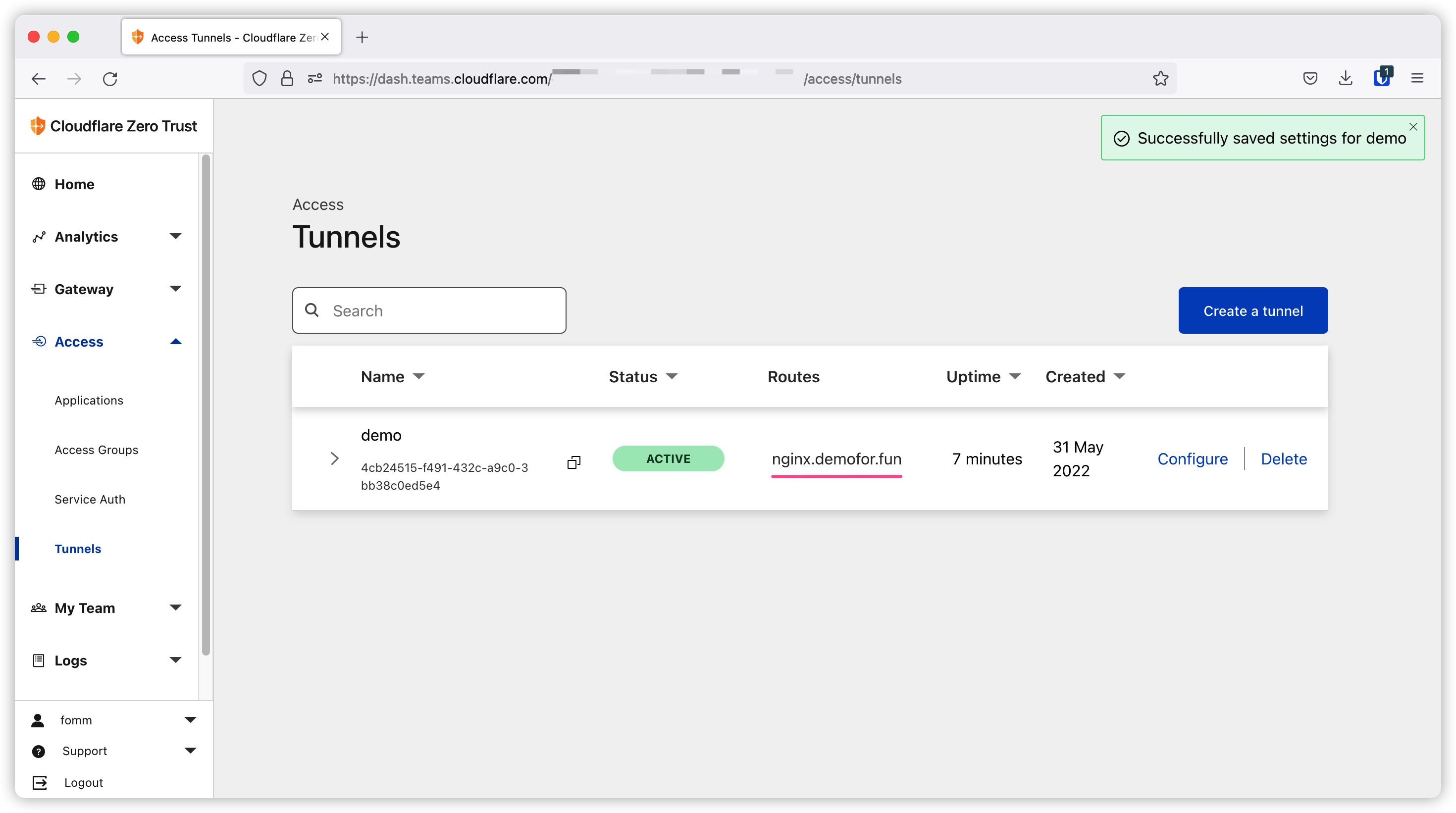The image size is (1456, 813).
Task: Dismiss the success notification banner
Action: [1413, 127]
